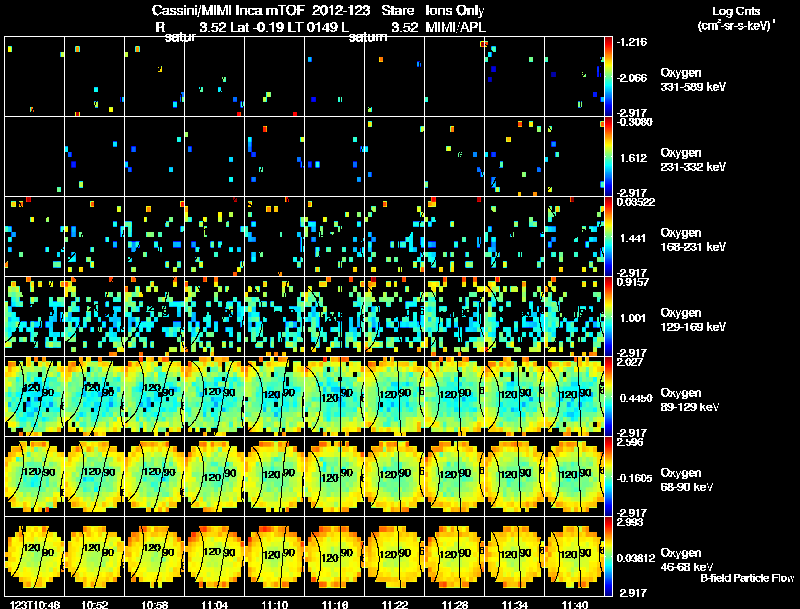
Task: Click the Oxygen 89-129 keV label
Action: point(690,400)
